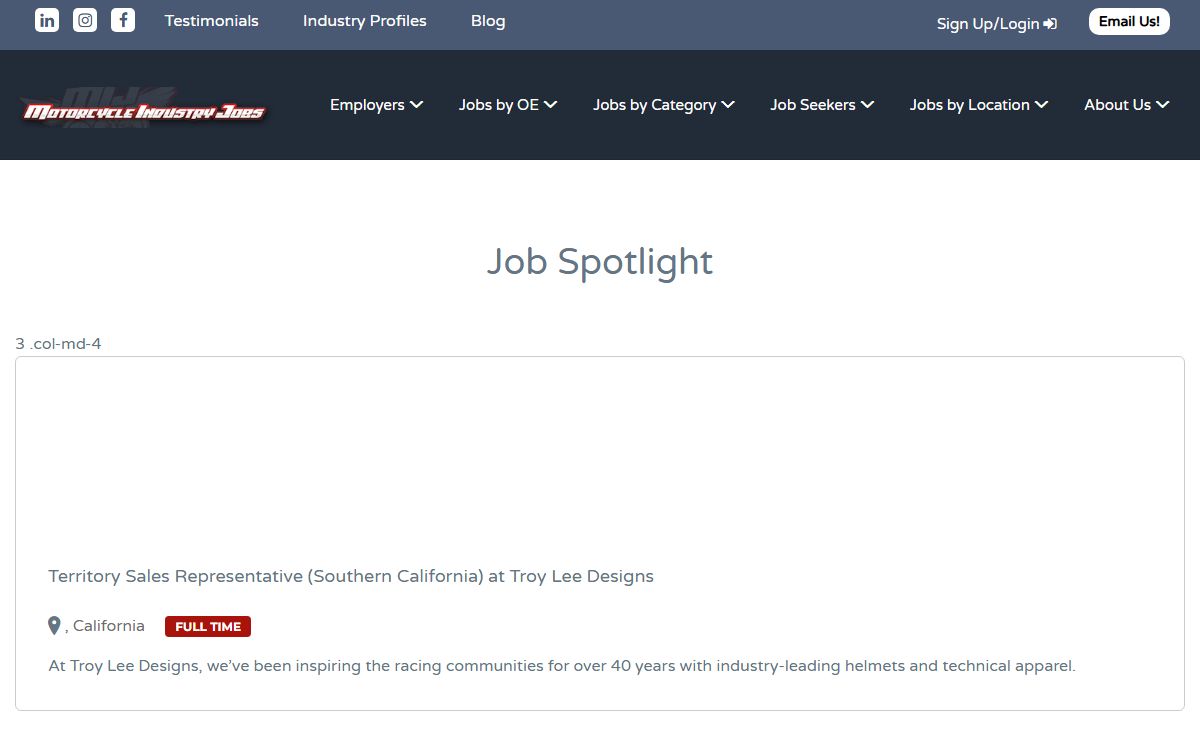Open Industry Profiles link

tap(365, 21)
